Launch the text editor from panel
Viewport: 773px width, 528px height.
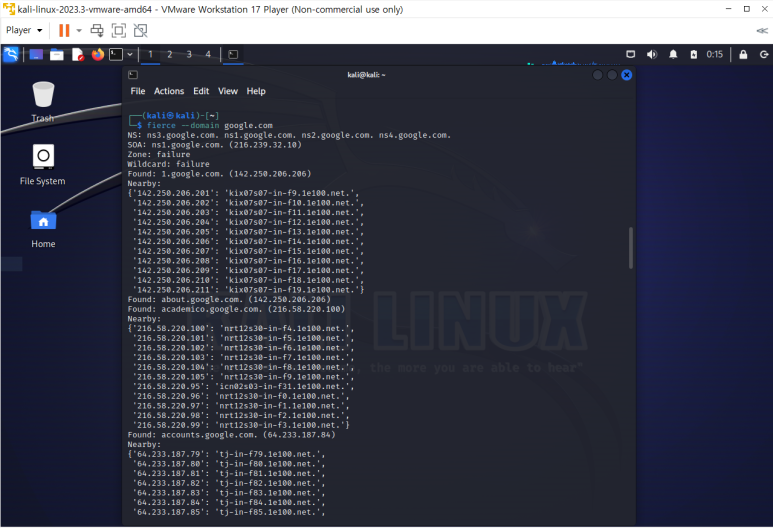(77, 54)
